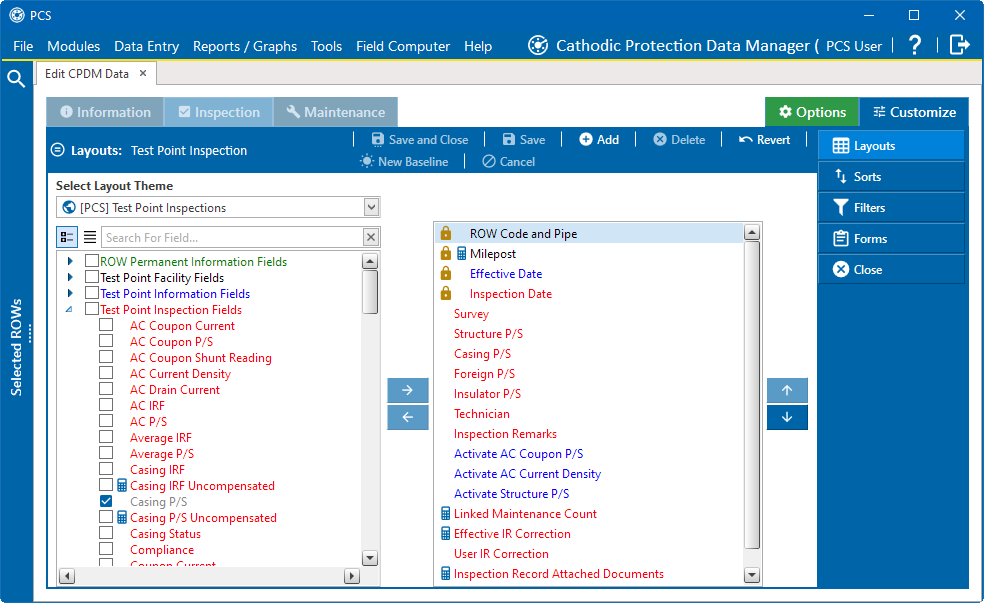Check the AC Coupon P/S checkbox

106,341
